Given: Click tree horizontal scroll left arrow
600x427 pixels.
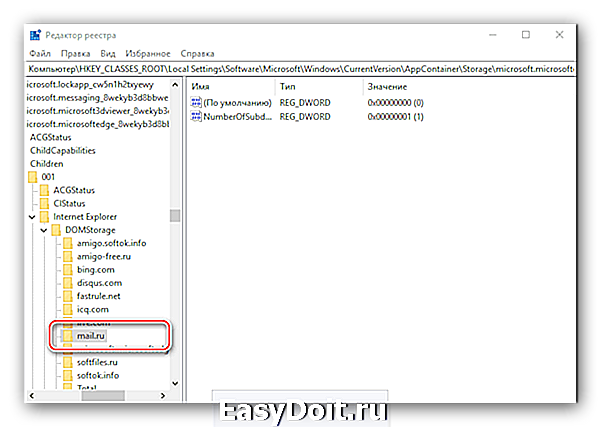Looking at the screenshot, I should 32,396.
